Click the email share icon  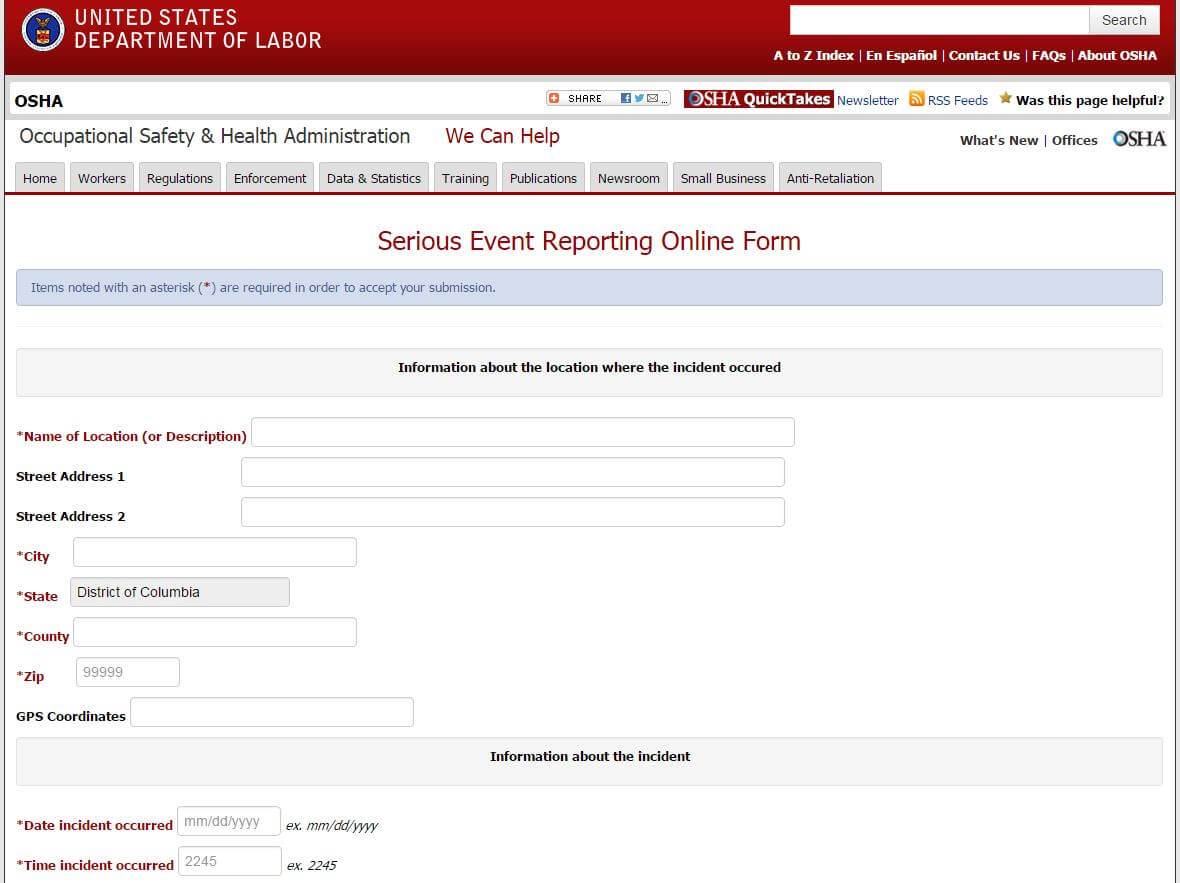(x=652, y=98)
